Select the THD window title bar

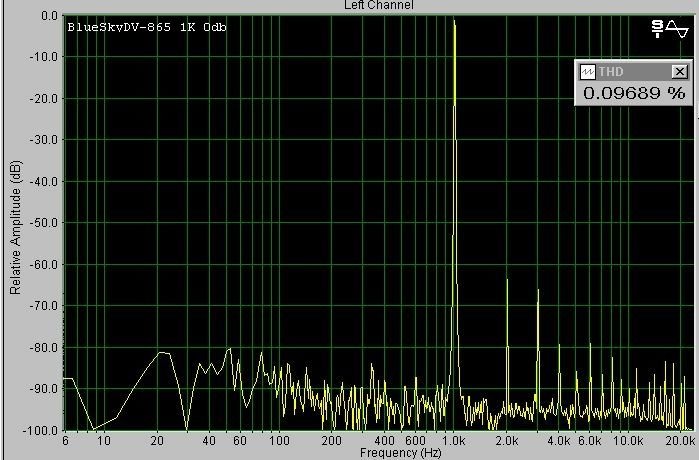(632, 71)
